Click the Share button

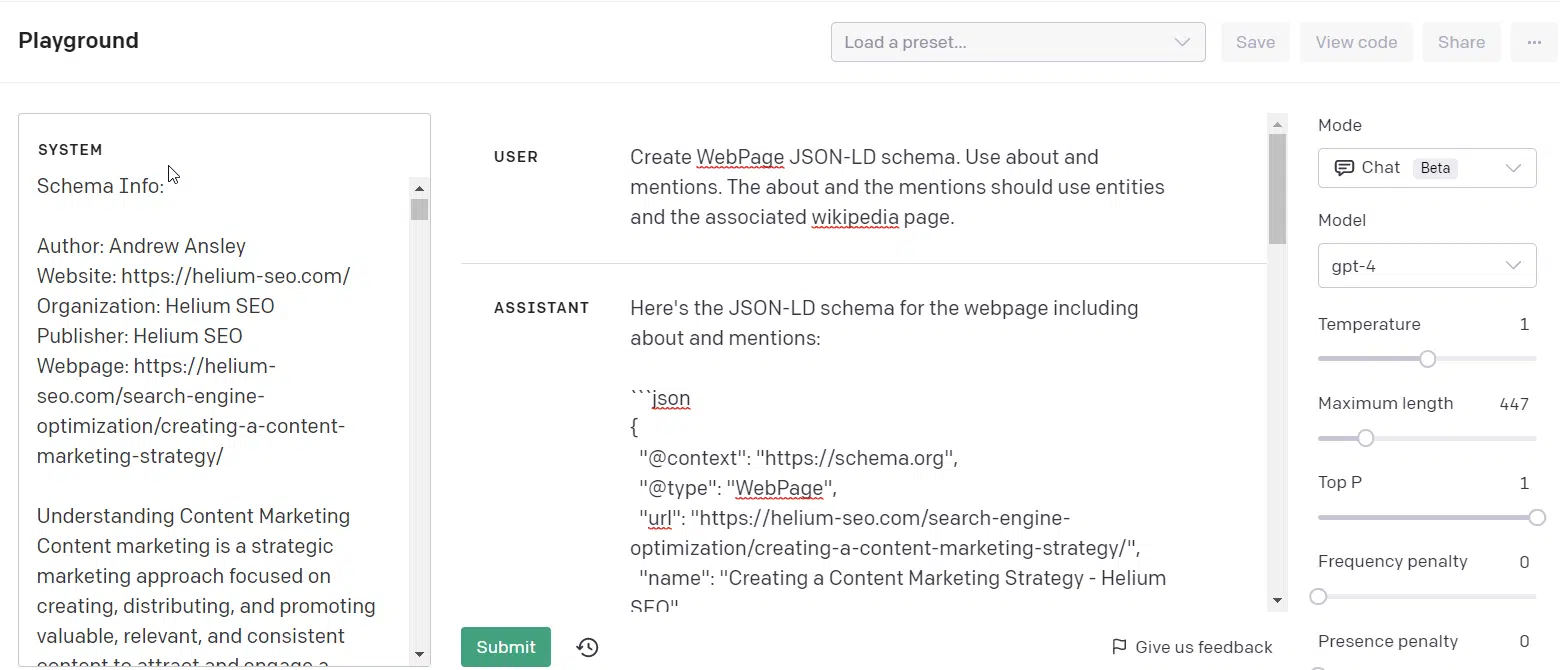(1461, 42)
